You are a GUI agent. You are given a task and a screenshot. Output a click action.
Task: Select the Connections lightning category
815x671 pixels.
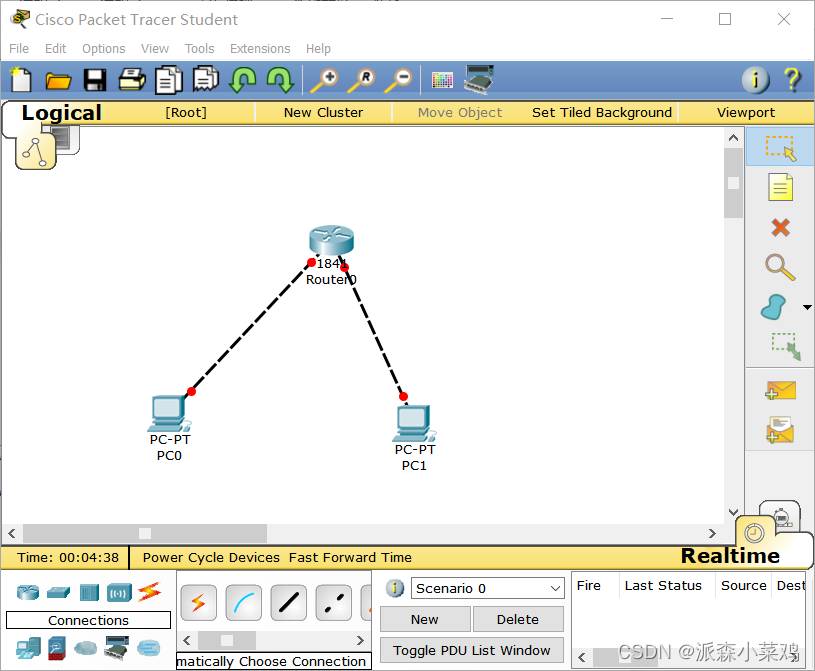pos(149,592)
